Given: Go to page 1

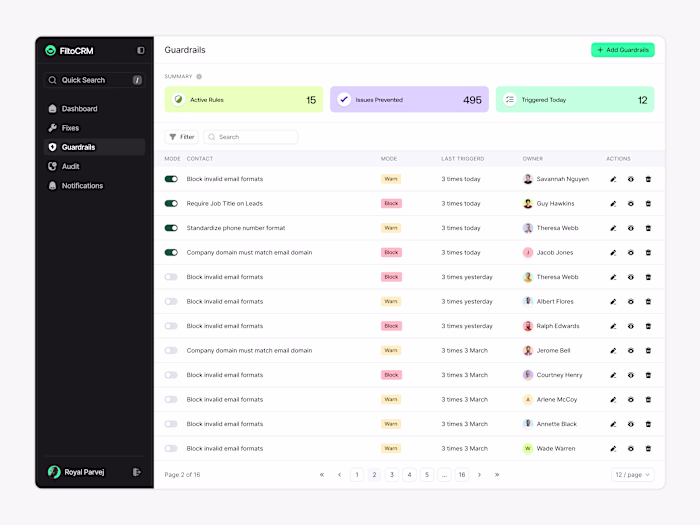Looking at the screenshot, I should coord(357,475).
